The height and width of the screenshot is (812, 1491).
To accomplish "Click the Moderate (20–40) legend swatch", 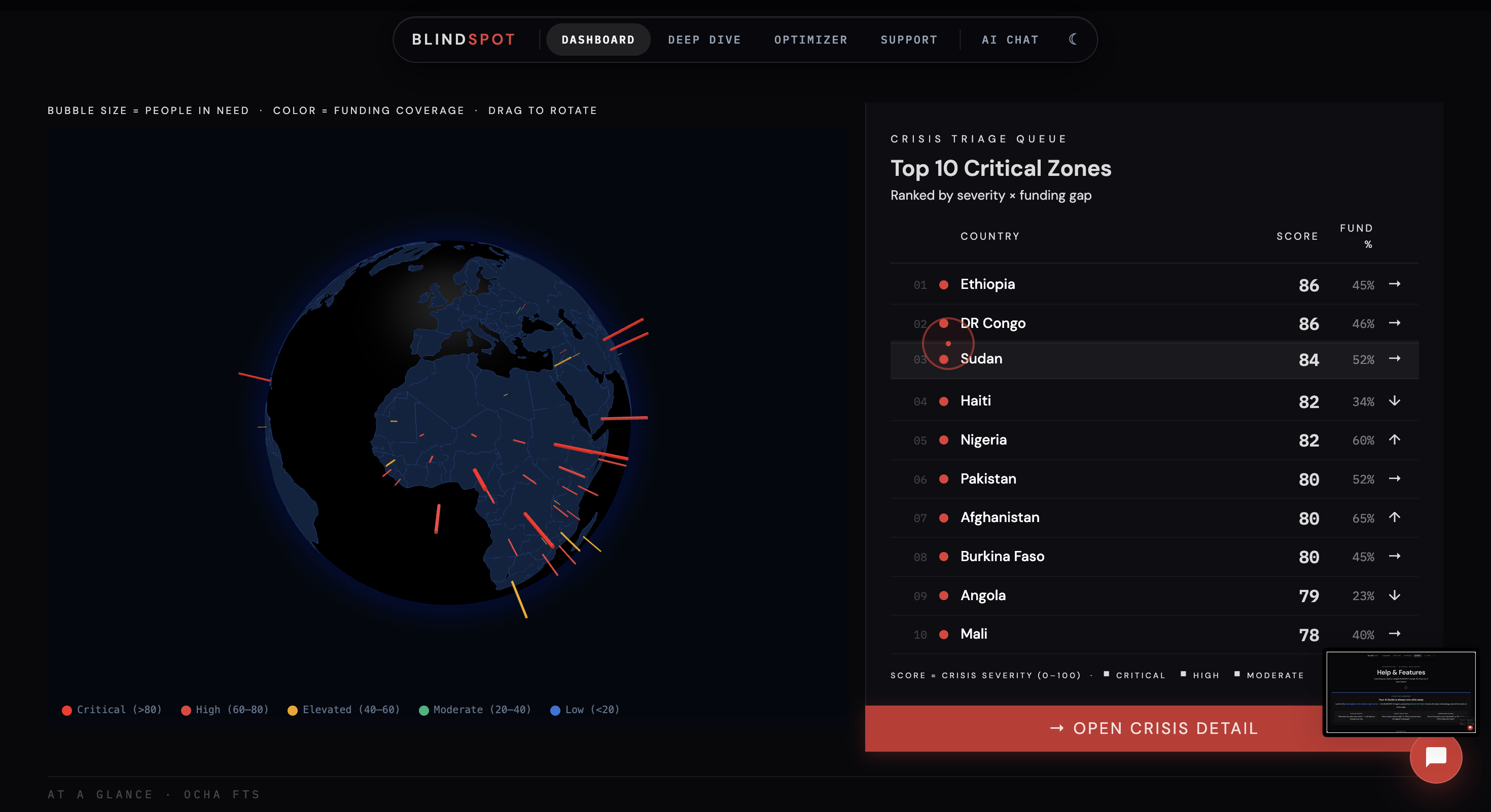I will [423, 710].
